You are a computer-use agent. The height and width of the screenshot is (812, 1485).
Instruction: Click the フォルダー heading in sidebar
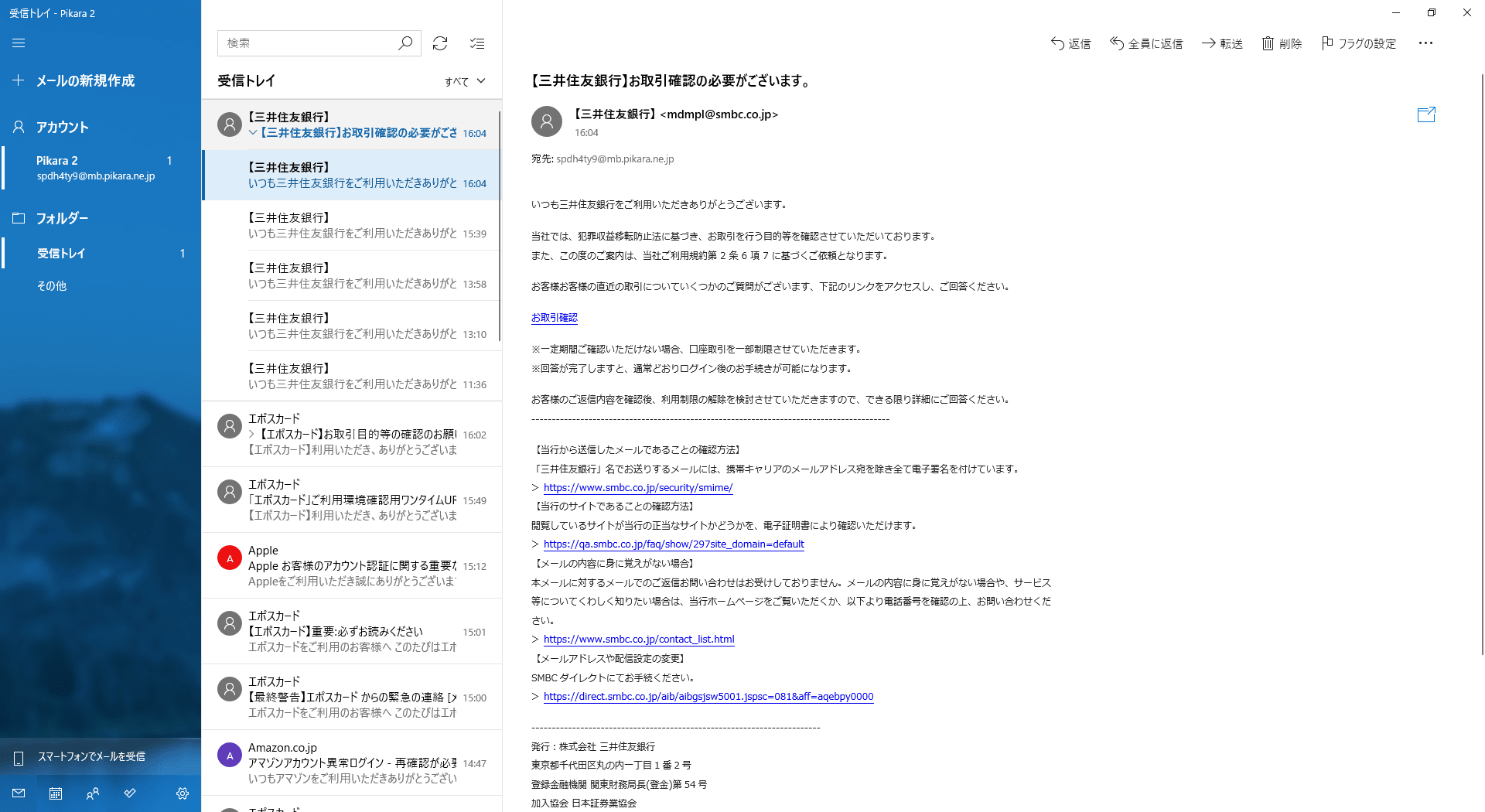(x=63, y=218)
